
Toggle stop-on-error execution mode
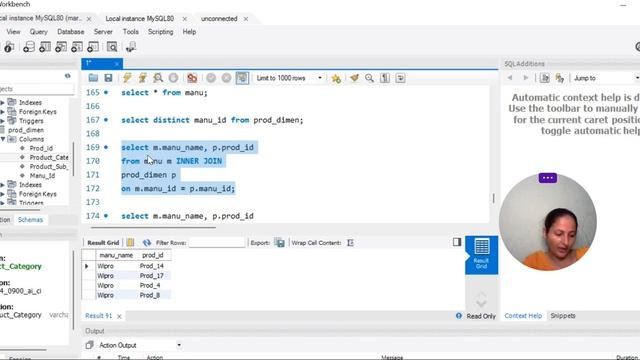coord(192,78)
